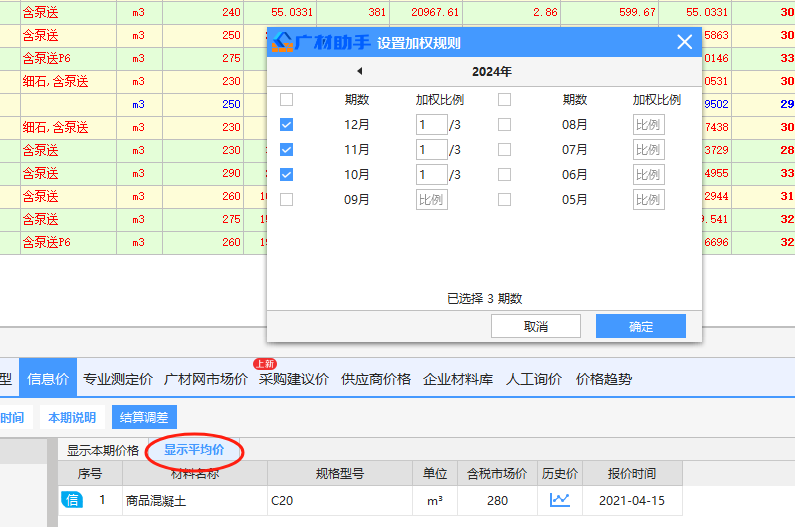Check the 09月 checkbox
This screenshot has height=527, width=795.
pos(286,199)
